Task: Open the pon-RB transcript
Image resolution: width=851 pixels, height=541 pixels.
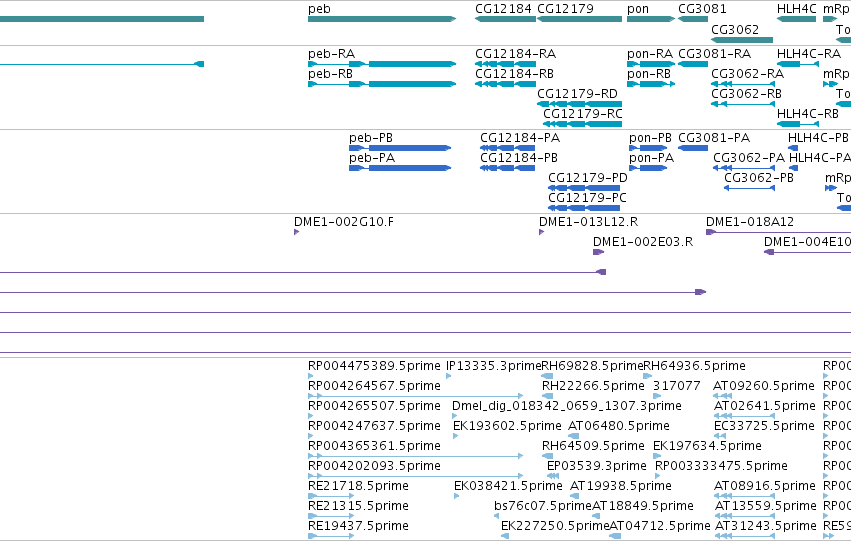Action: click(x=649, y=74)
